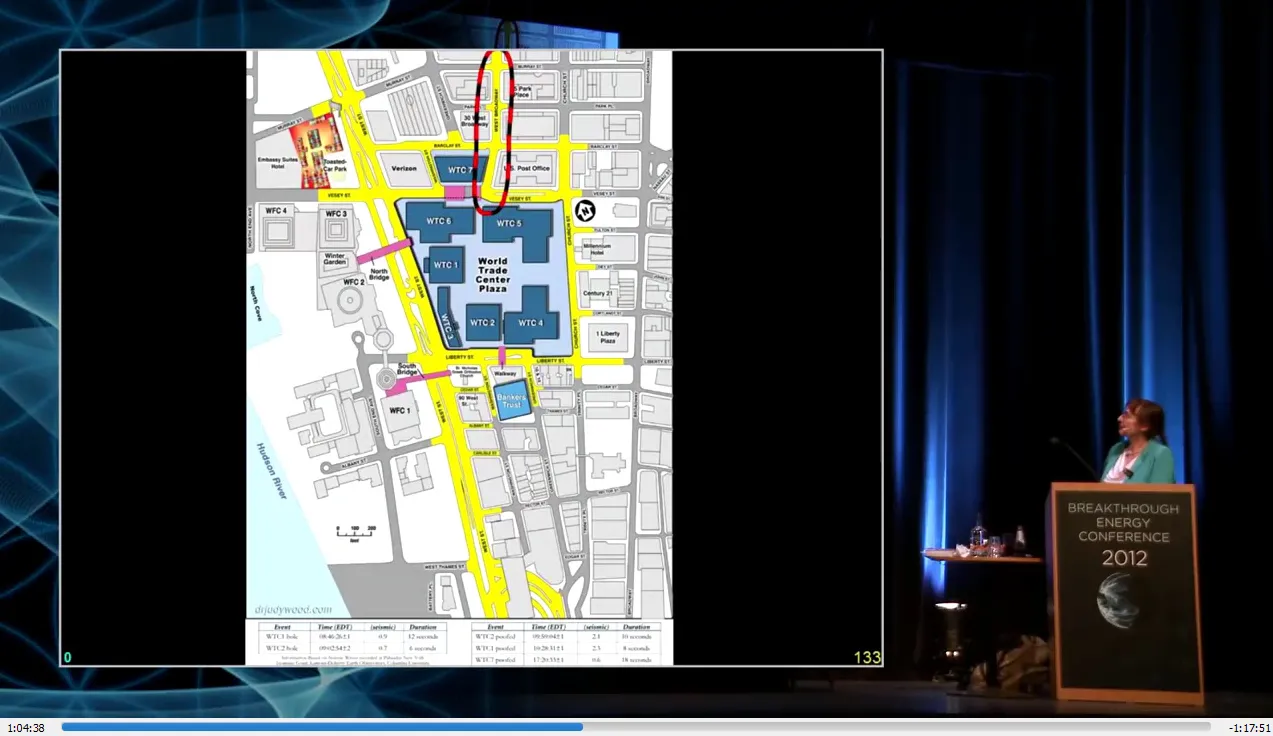Click the North Cove label
The image size is (1273, 736).
click(256, 303)
